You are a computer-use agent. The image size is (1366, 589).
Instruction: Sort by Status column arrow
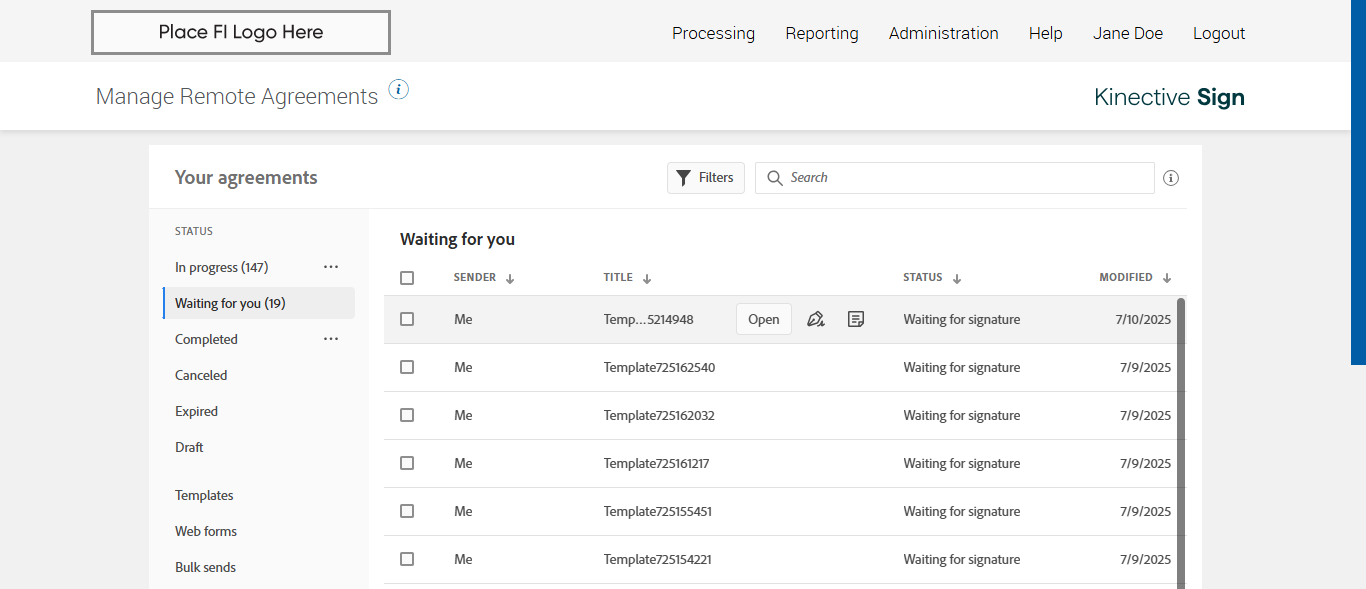click(x=957, y=279)
